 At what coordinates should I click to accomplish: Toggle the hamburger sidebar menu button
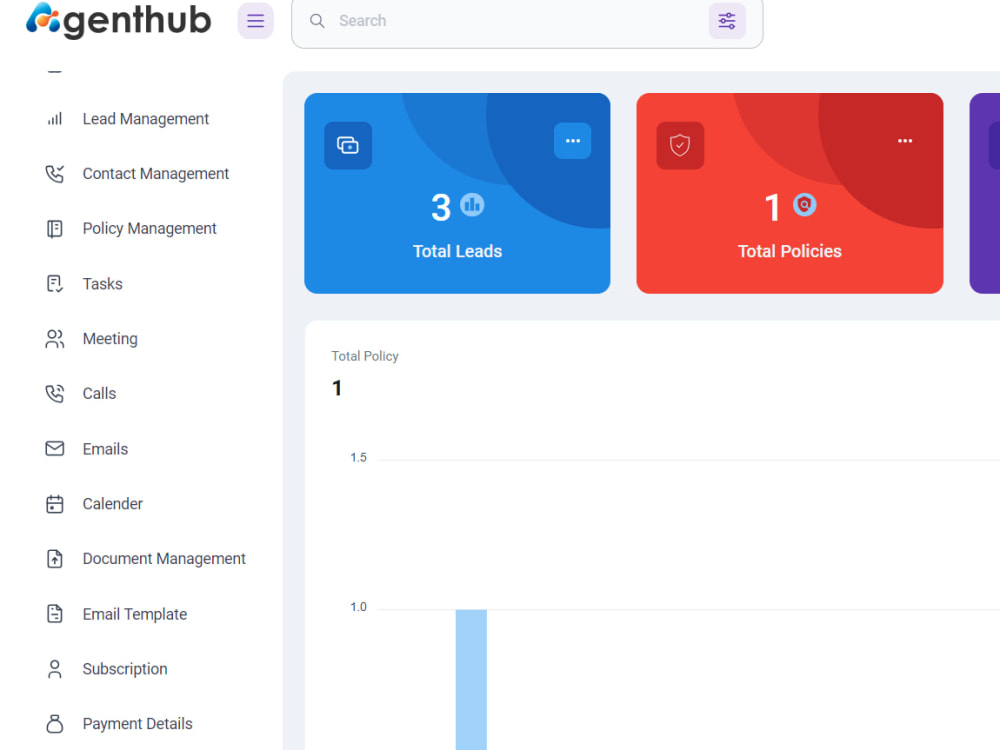pos(255,20)
